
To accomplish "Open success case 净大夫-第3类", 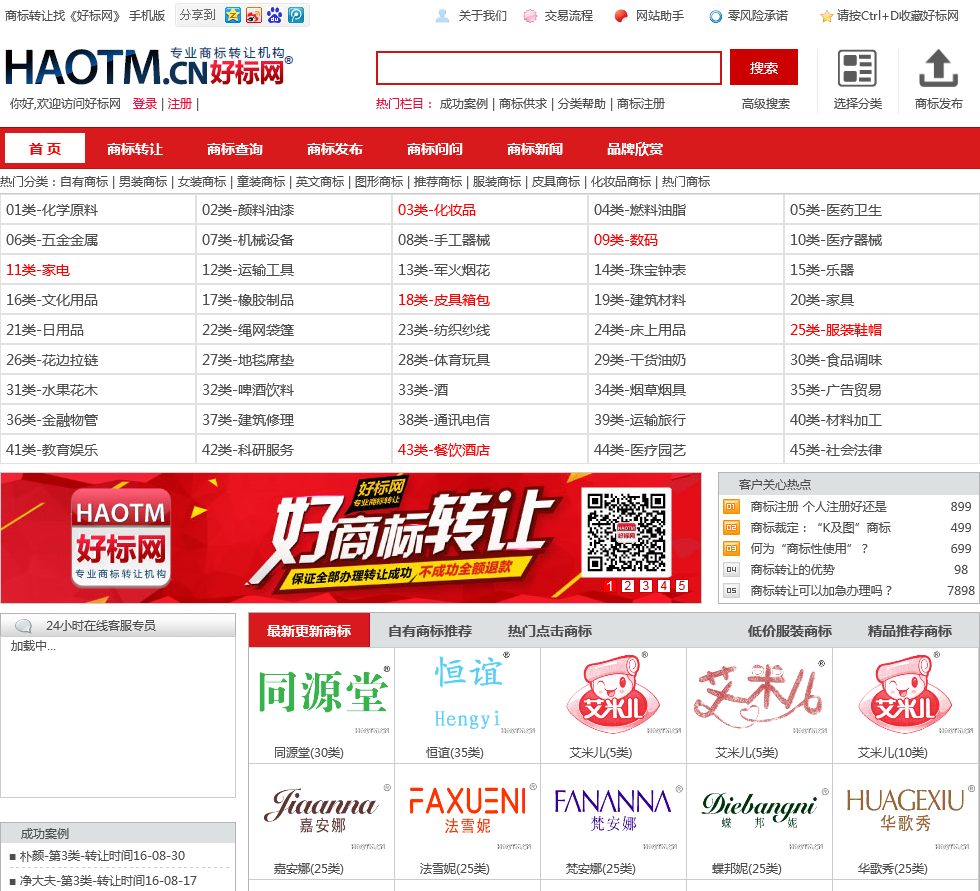I will pos(108,880).
